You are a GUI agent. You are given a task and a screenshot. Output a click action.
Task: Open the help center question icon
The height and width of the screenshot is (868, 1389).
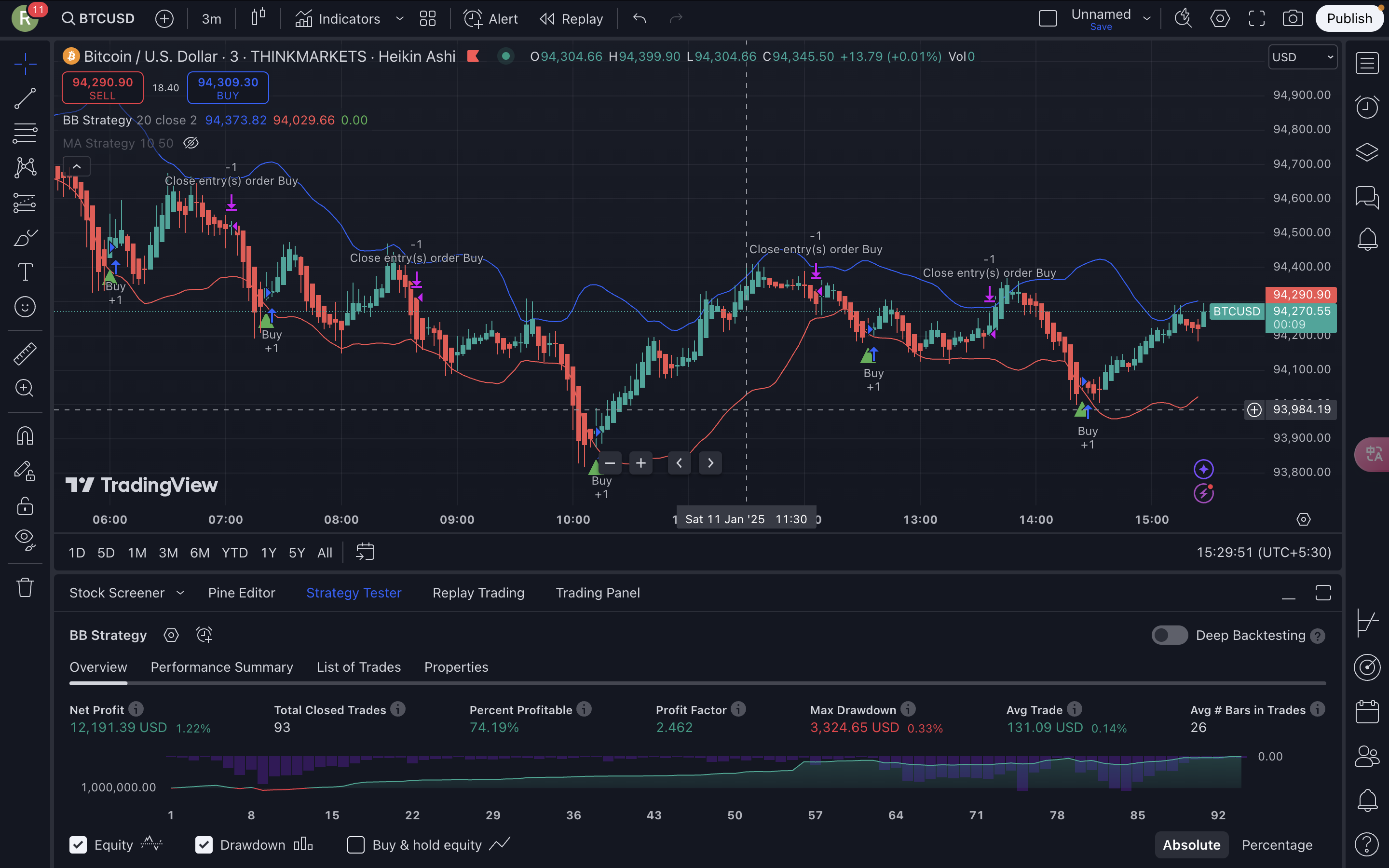pyautogui.click(x=1367, y=844)
